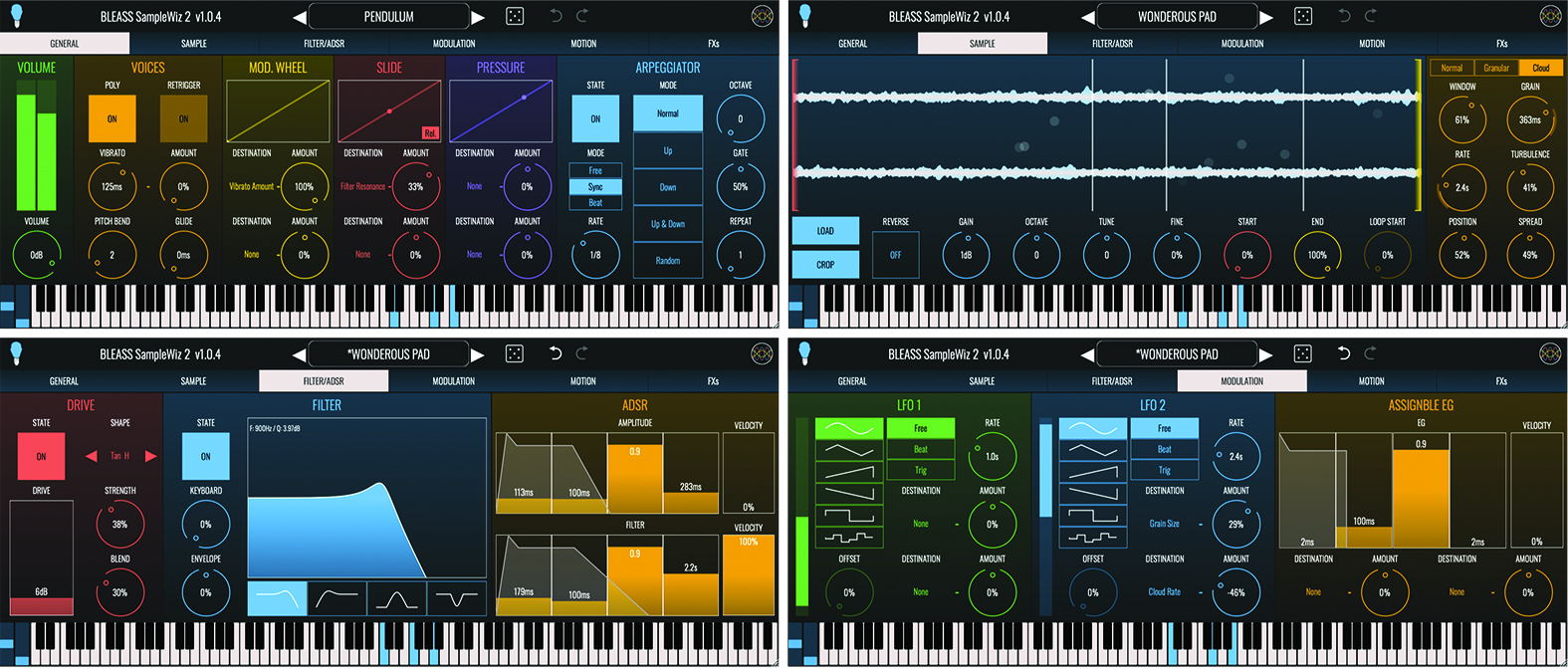Click the lightbulb icon in PENDULUM General view
This screenshot has width=1568, height=672.
coord(16,15)
